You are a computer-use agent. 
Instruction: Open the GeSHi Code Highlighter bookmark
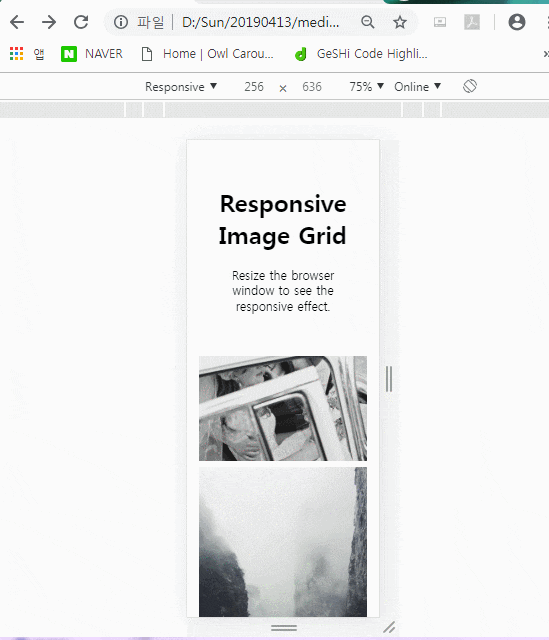point(361,53)
